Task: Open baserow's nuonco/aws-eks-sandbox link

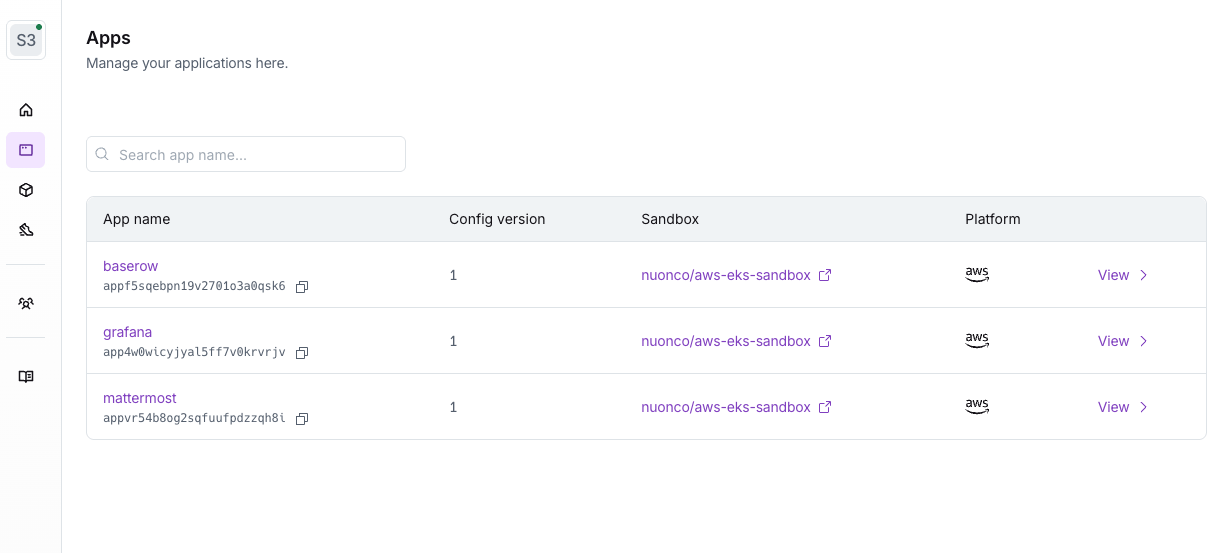Action: 736,275
